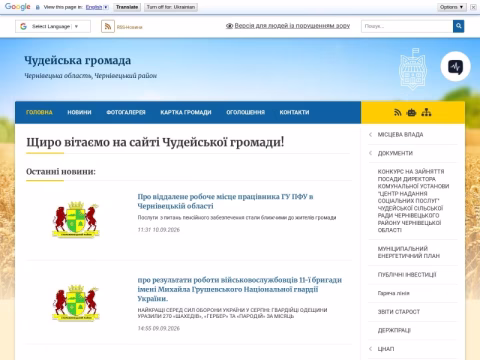Open the visually impaired version link
This screenshot has height=360, width=480.
[x=288, y=26]
